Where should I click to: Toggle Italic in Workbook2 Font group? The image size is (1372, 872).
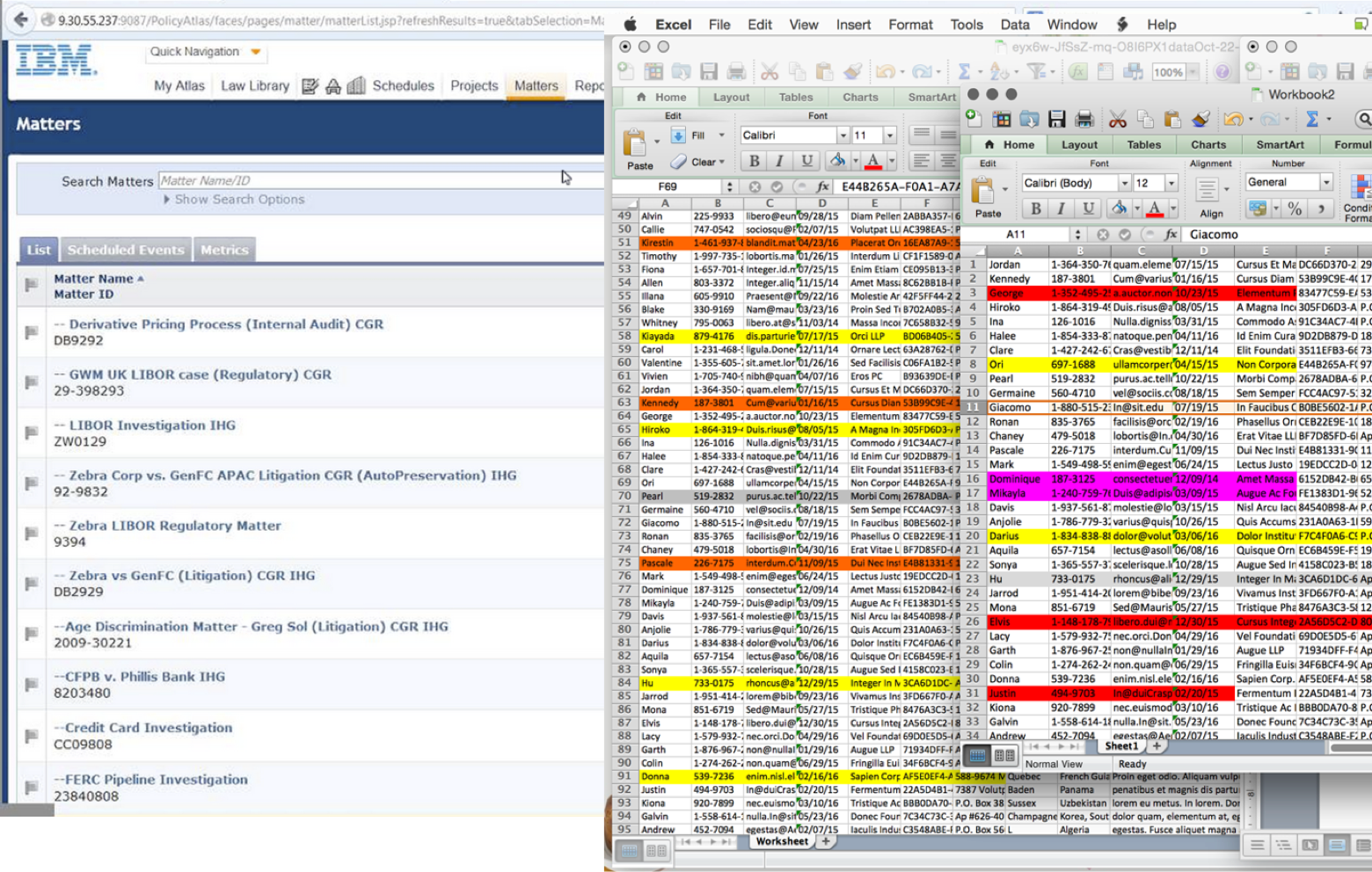coord(1062,208)
